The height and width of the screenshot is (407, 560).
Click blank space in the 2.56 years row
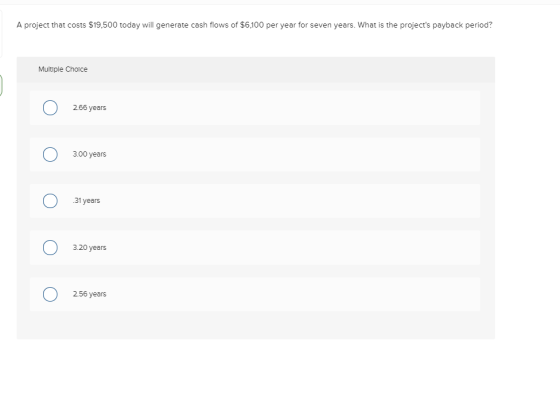click(293, 294)
